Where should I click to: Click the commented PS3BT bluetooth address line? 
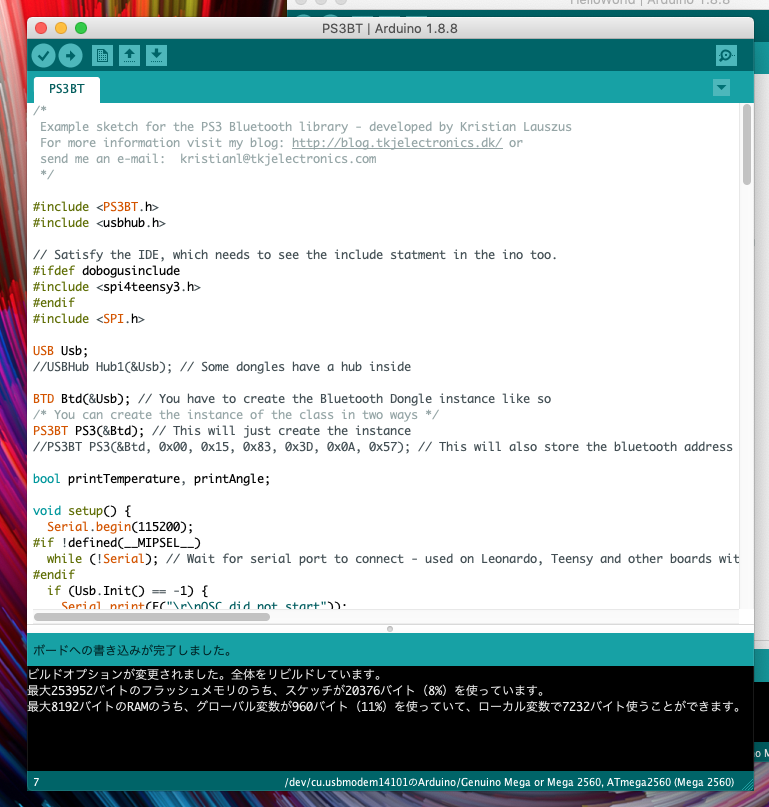point(382,447)
